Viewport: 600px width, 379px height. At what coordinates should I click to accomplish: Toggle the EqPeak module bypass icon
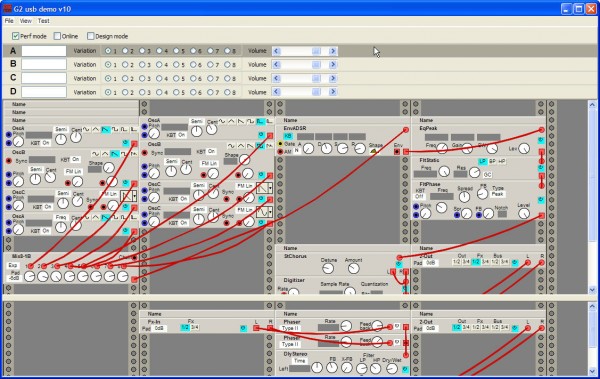541,140
